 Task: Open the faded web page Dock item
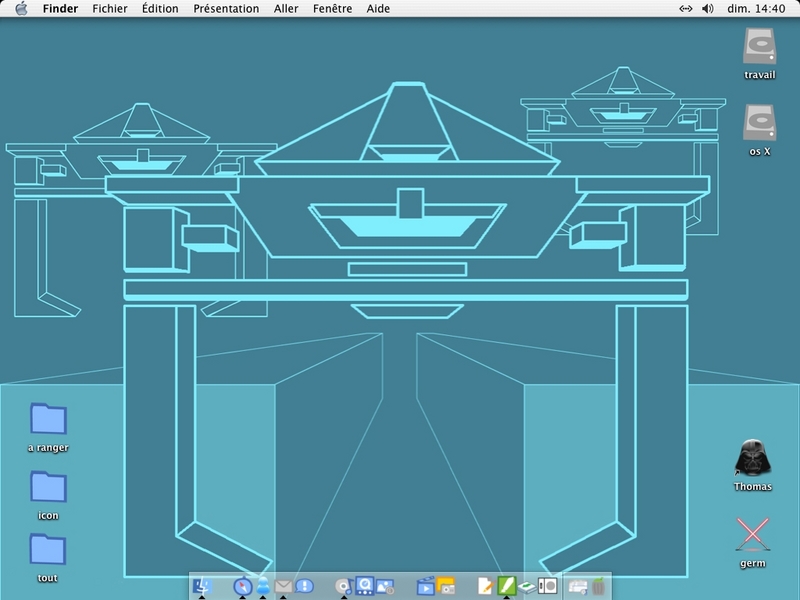click(578, 587)
